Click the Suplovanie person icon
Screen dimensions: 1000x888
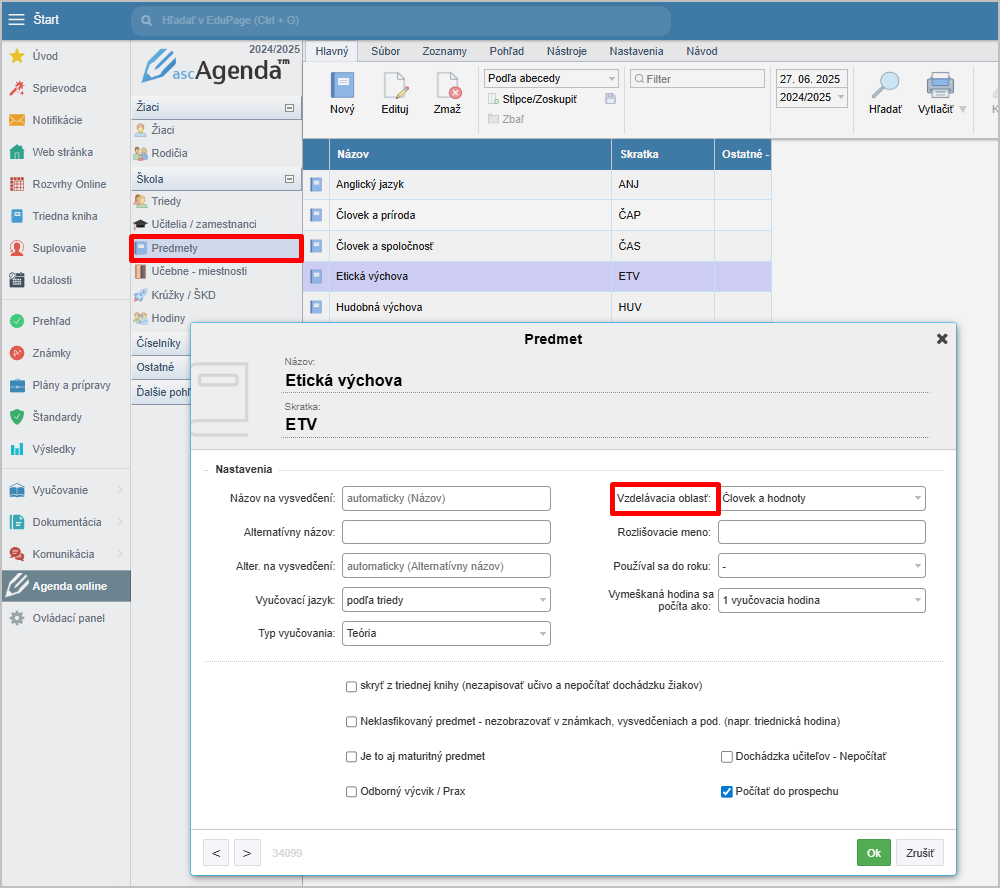[17, 248]
